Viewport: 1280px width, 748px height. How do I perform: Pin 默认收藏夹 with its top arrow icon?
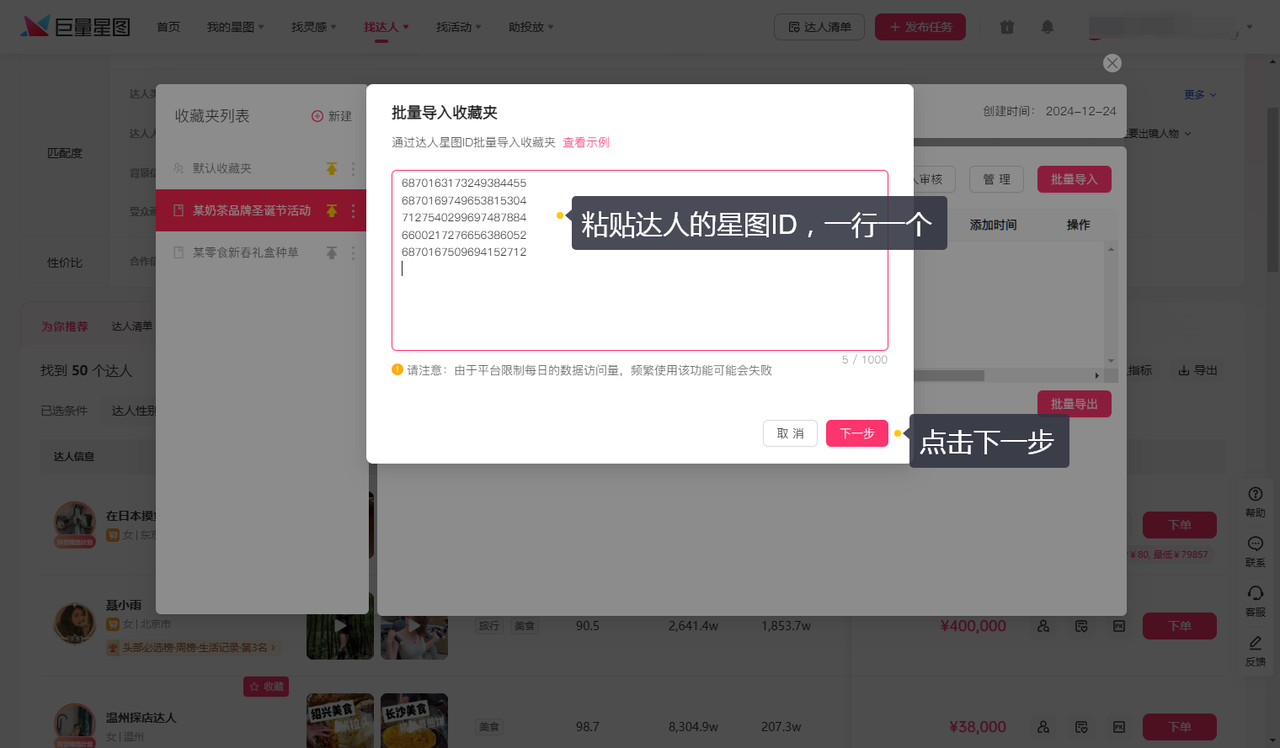[x=332, y=169]
